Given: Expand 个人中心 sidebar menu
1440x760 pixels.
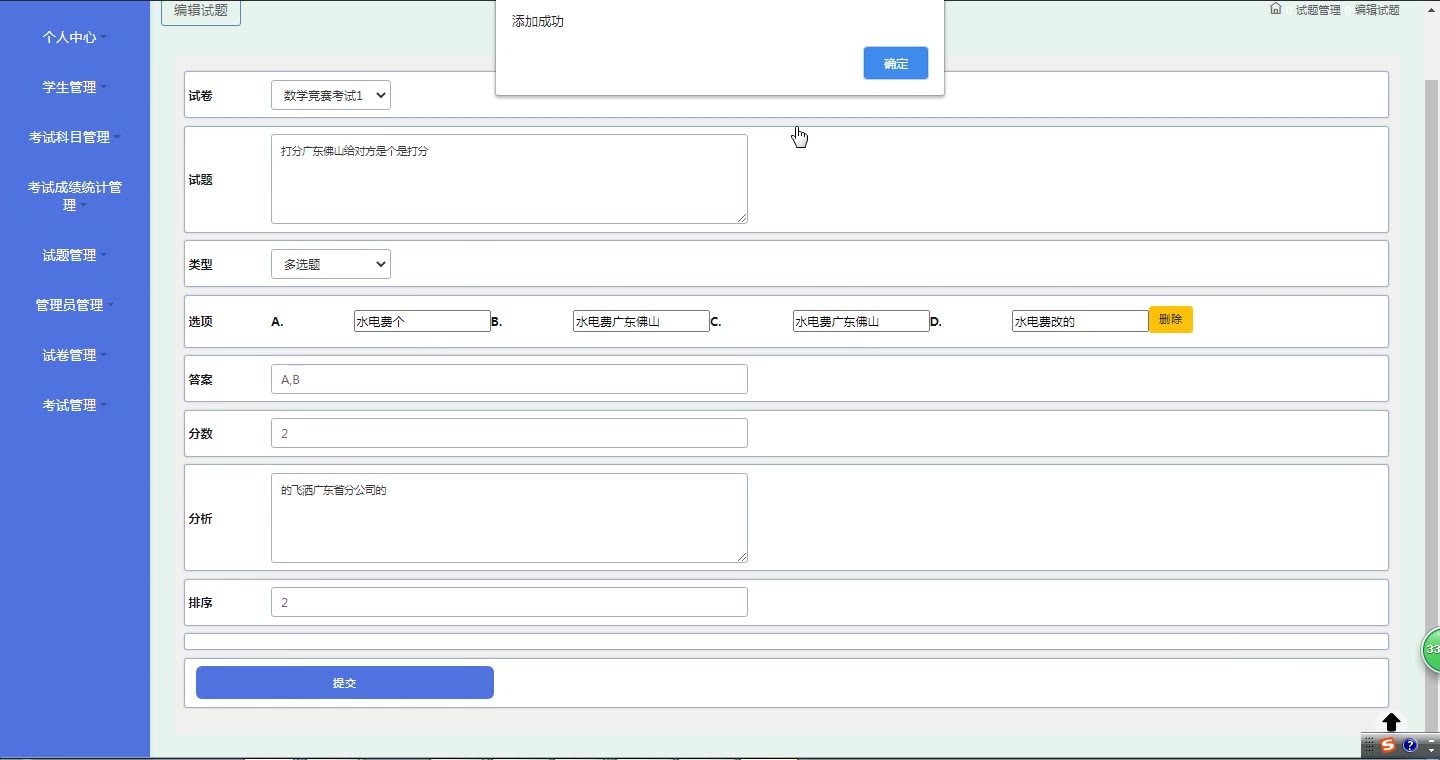Looking at the screenshot, I should pos(74,37).
